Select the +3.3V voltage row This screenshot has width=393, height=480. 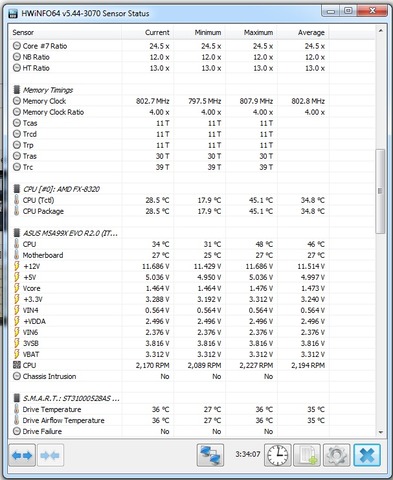(x=192, y=299)
